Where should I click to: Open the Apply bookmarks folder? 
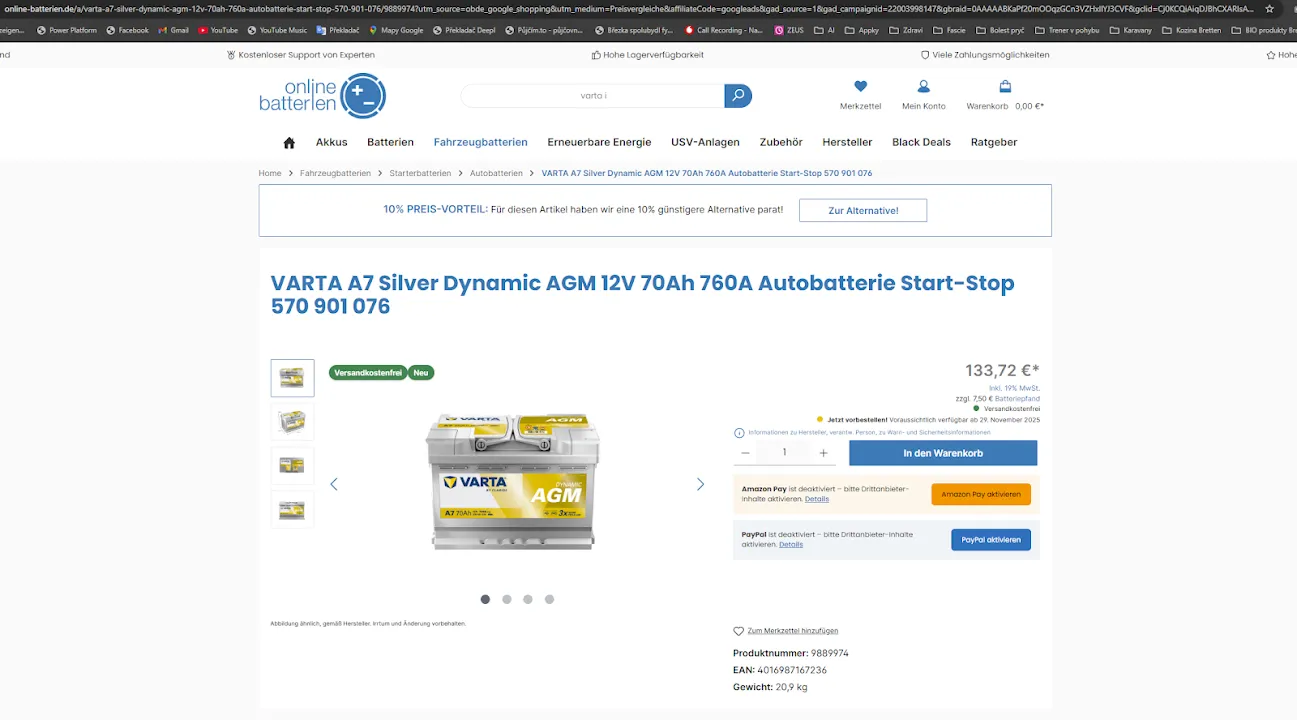tap(862, 30)
